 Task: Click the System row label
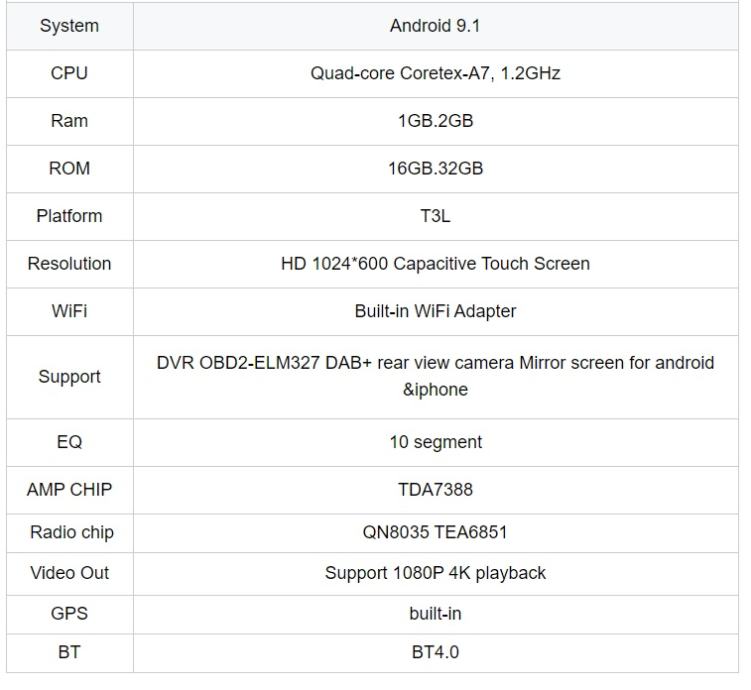[x=69, y=26]
